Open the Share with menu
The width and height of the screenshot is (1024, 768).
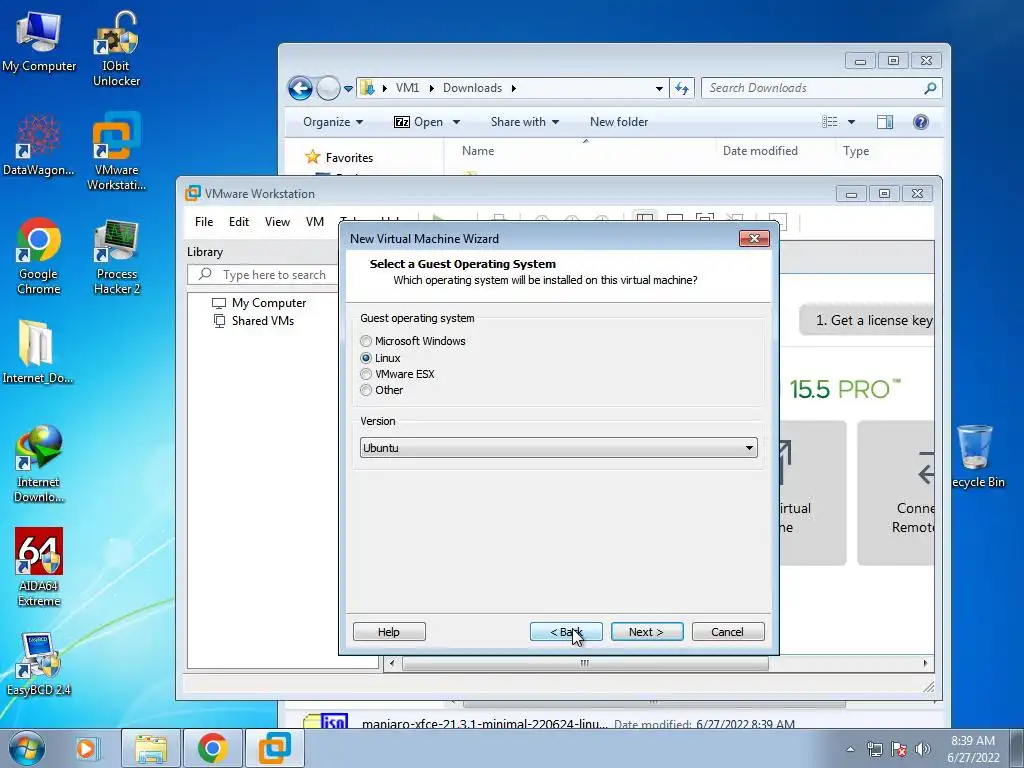[524, 122]
